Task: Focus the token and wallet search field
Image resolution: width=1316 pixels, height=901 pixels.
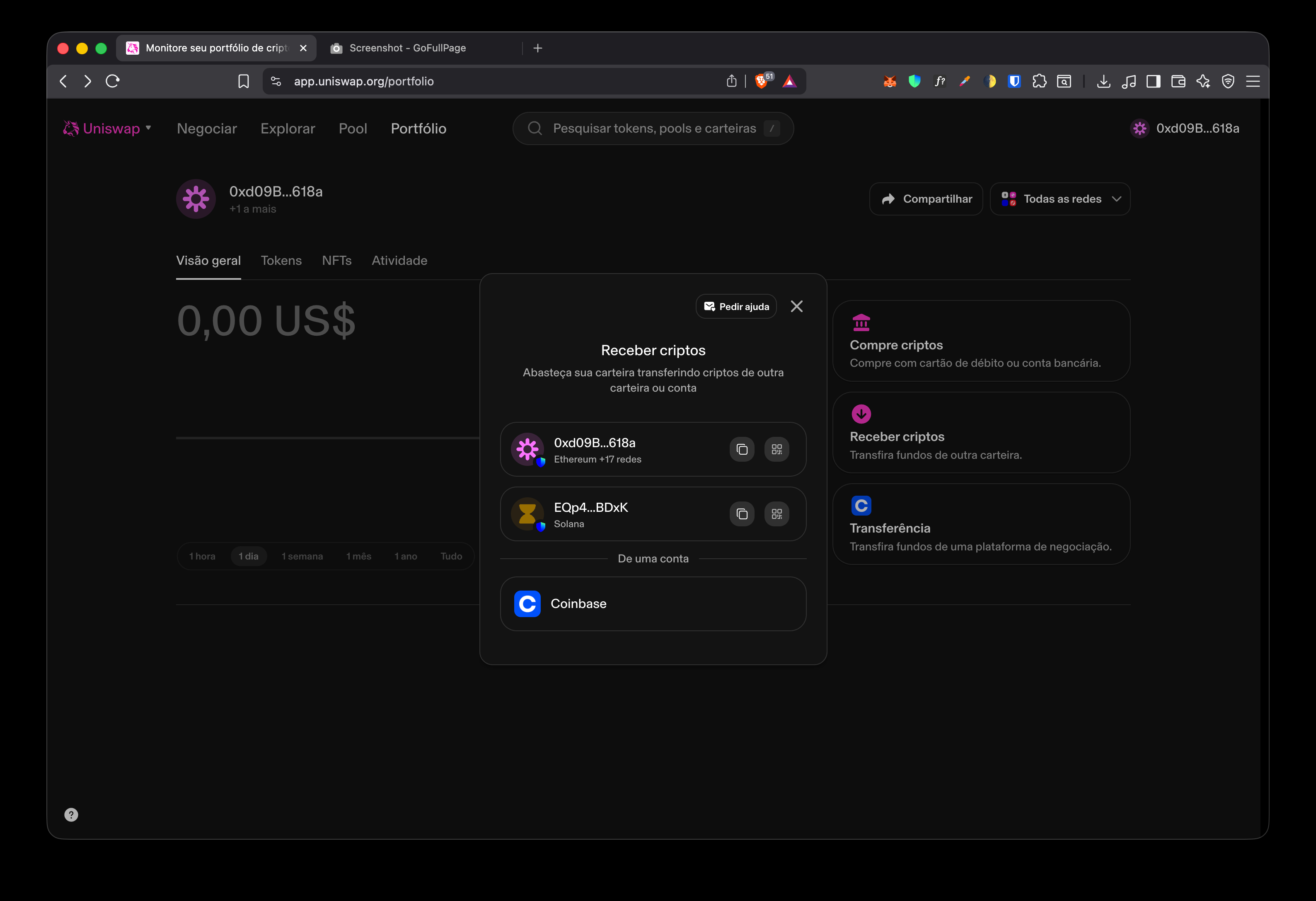Action: click(x=653, y=128)
